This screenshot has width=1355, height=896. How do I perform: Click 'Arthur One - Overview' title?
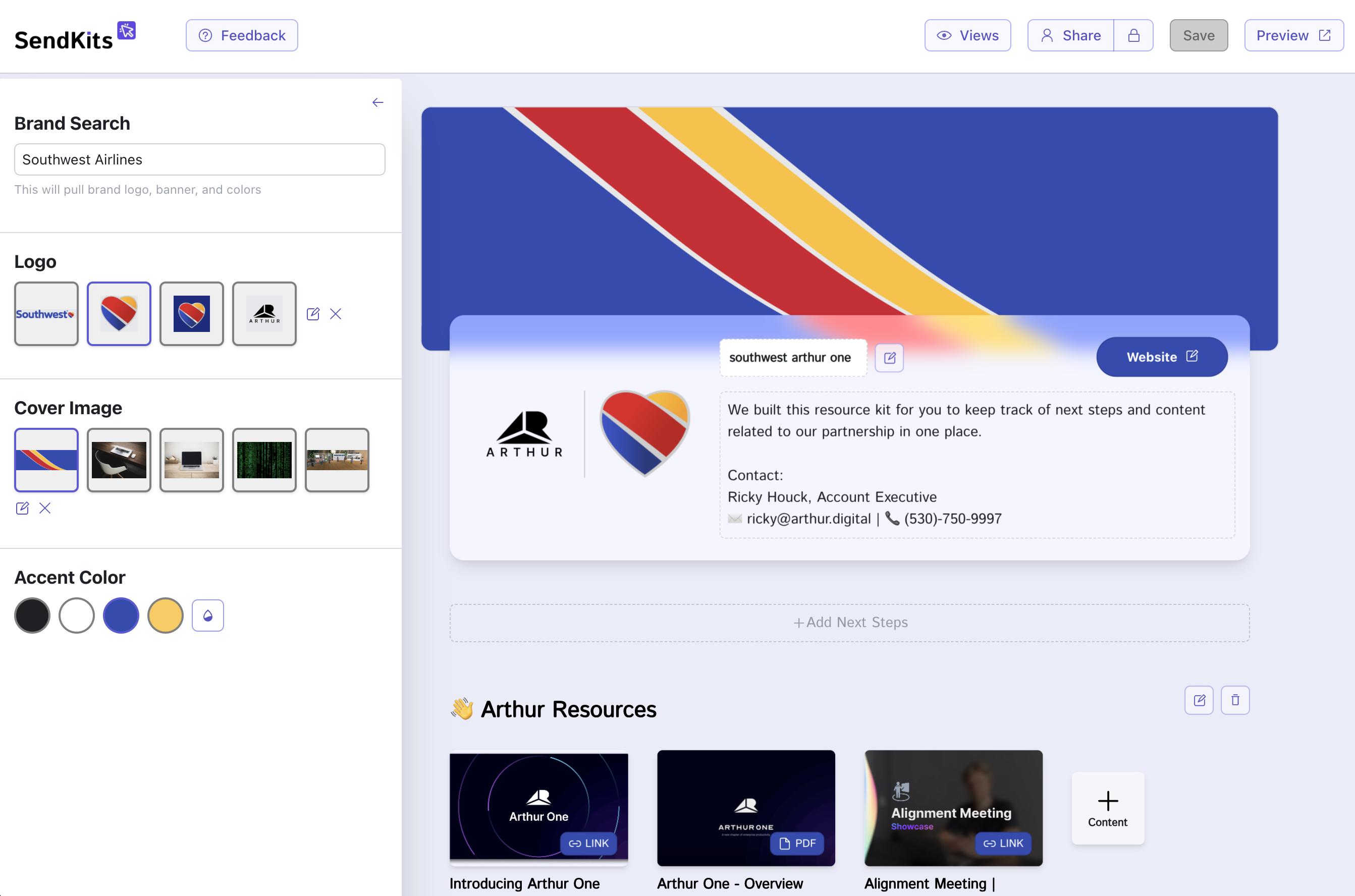(730, 883)
